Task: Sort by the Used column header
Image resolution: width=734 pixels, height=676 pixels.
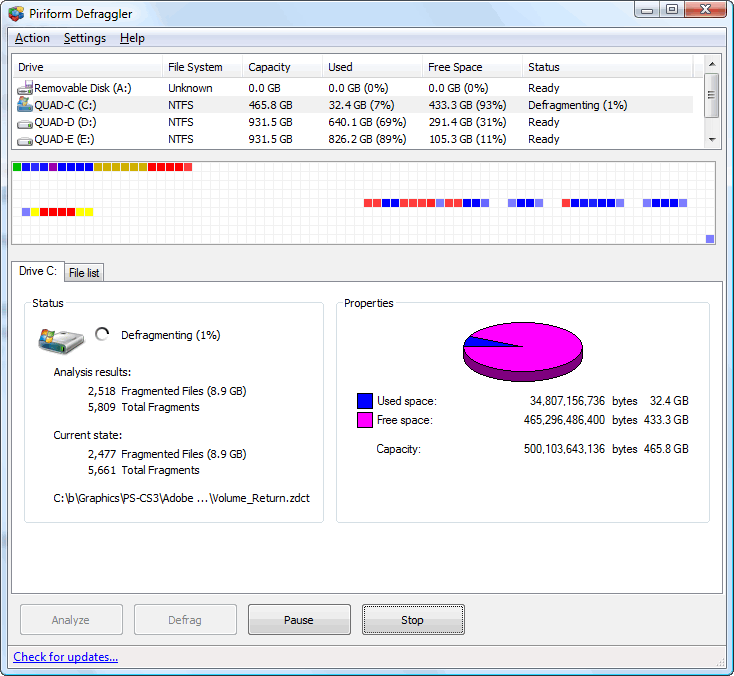Action: pyautogui.click(x=372, y=67)
